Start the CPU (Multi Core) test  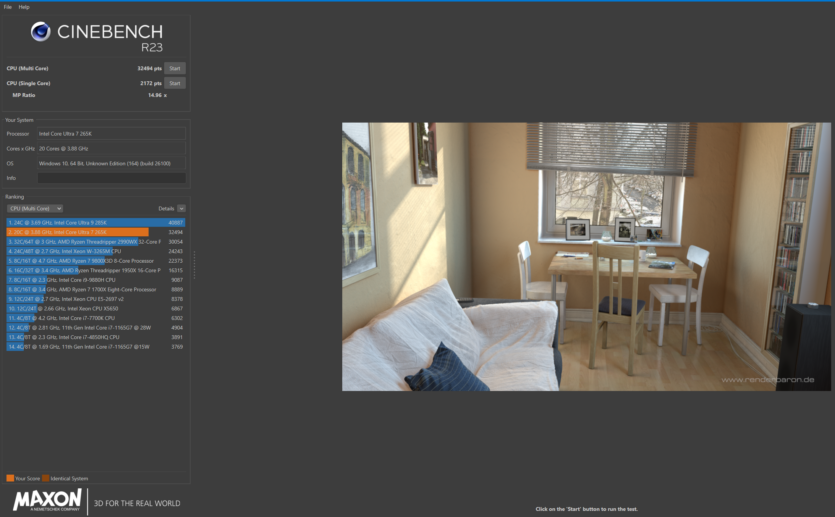point(175,68)
